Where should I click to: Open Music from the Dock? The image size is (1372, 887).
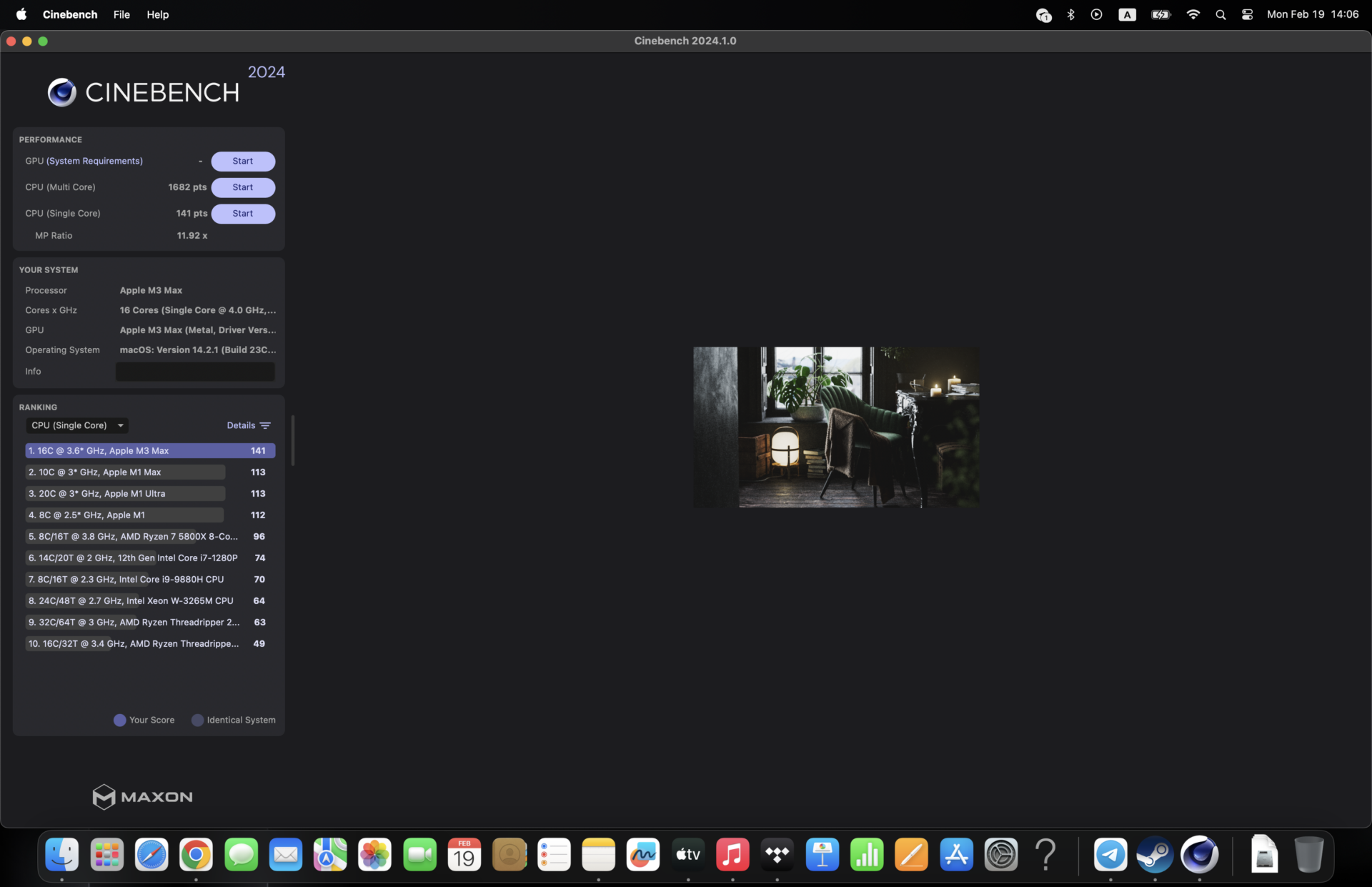pyautogui.click(x=732, y=855)
